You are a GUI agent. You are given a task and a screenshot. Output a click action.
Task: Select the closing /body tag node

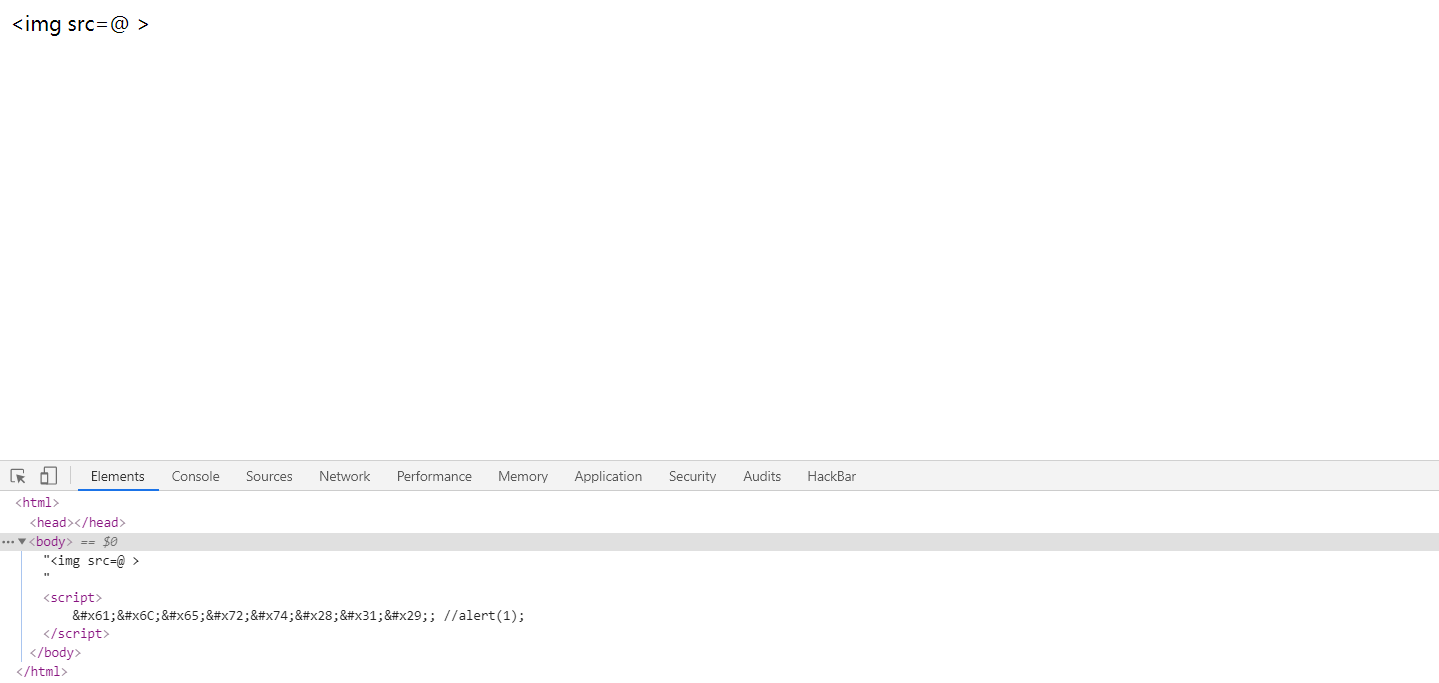coord(55,653)
